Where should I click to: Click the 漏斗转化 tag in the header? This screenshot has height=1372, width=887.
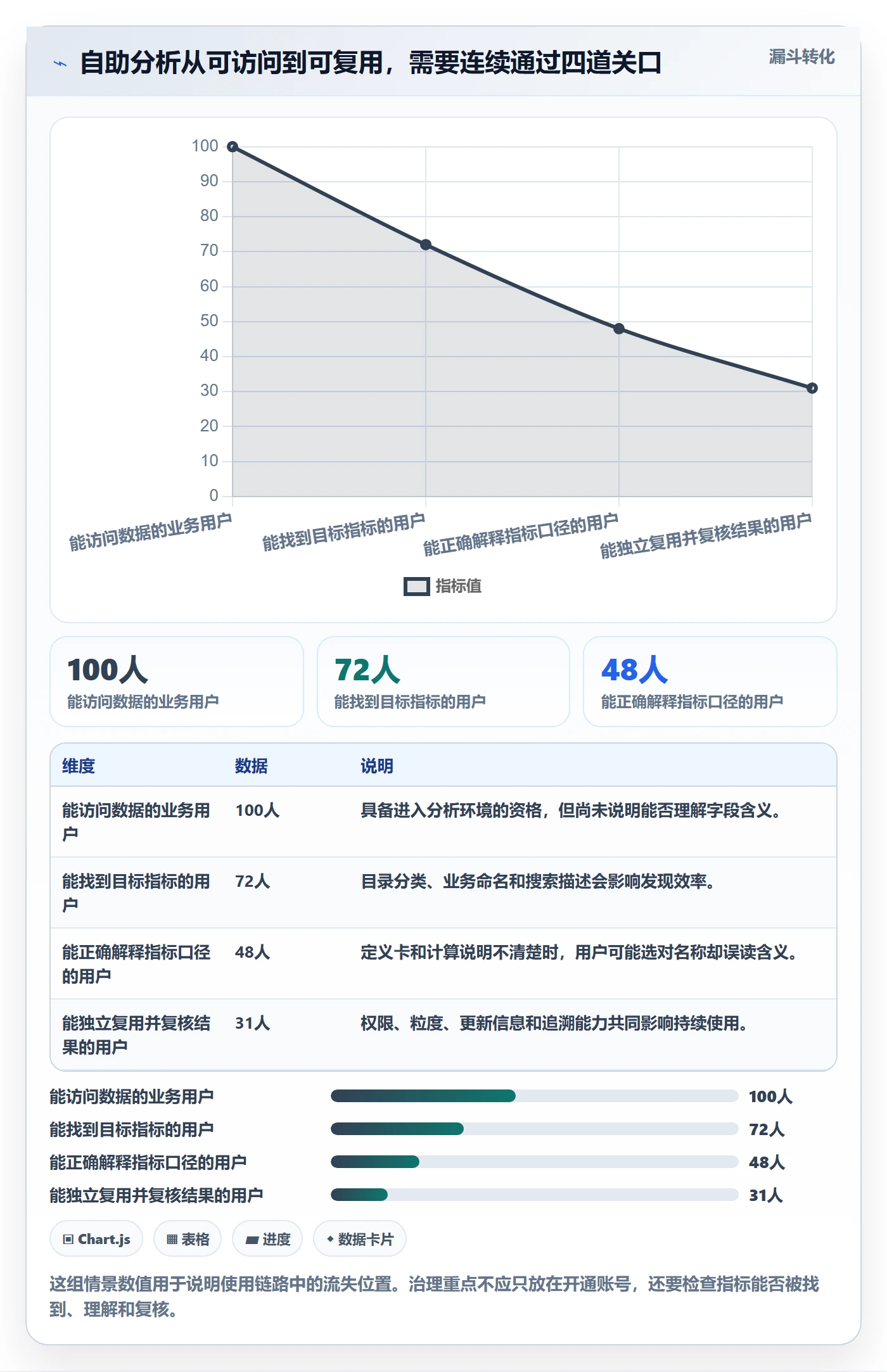pos(801,57)
